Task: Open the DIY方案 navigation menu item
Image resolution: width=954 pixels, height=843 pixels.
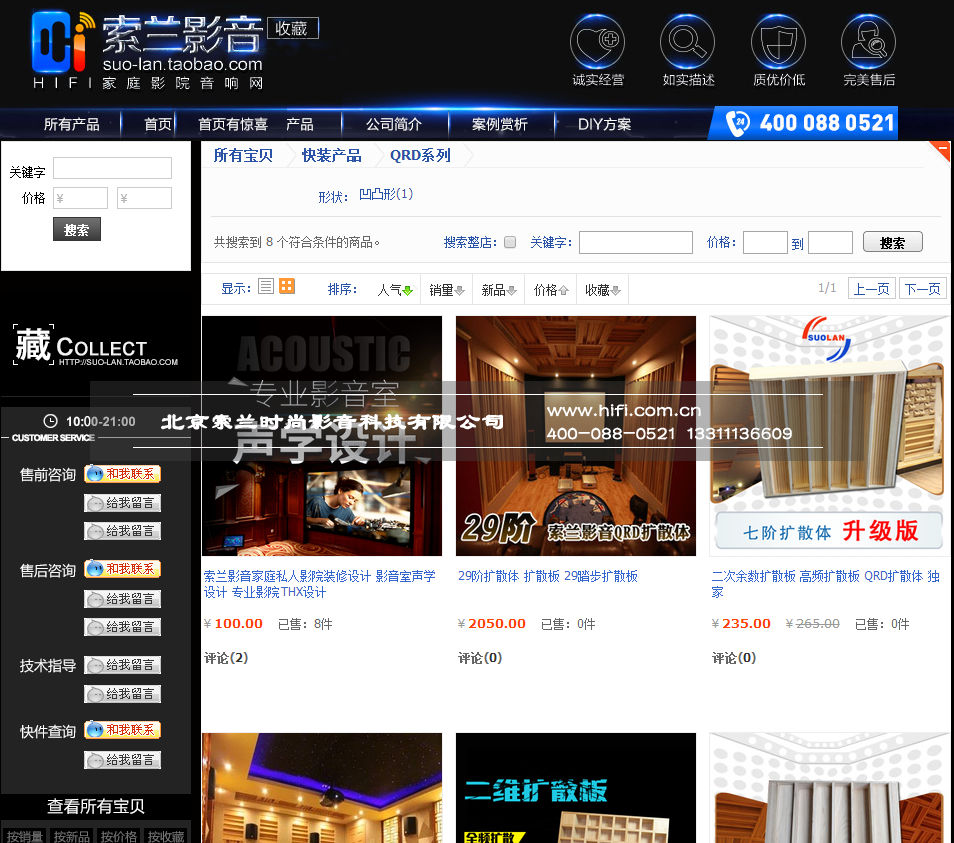Action: click(604, 124)
